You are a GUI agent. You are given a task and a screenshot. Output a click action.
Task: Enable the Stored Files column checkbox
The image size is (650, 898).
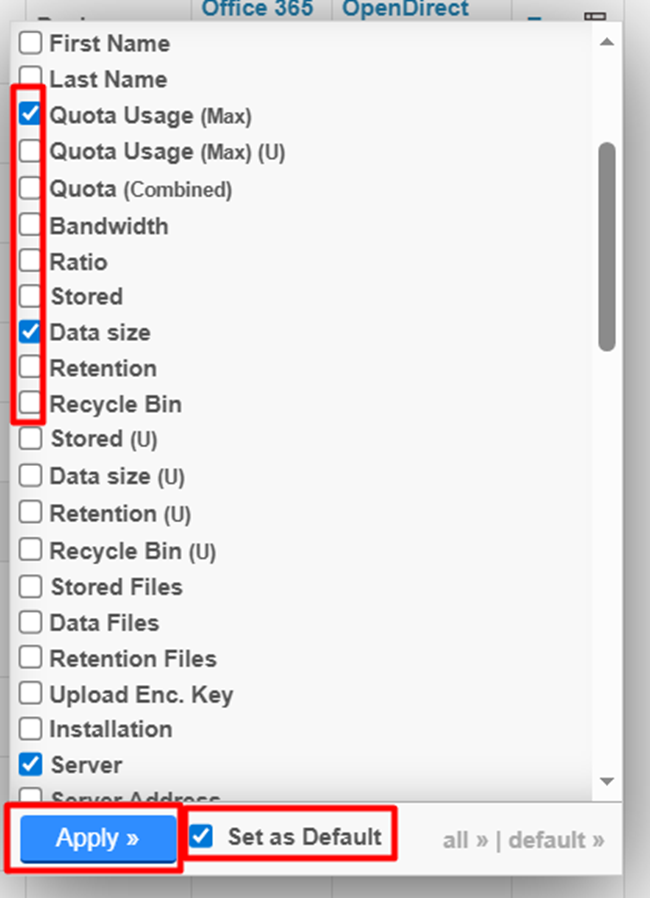click(x=31, y=586)
